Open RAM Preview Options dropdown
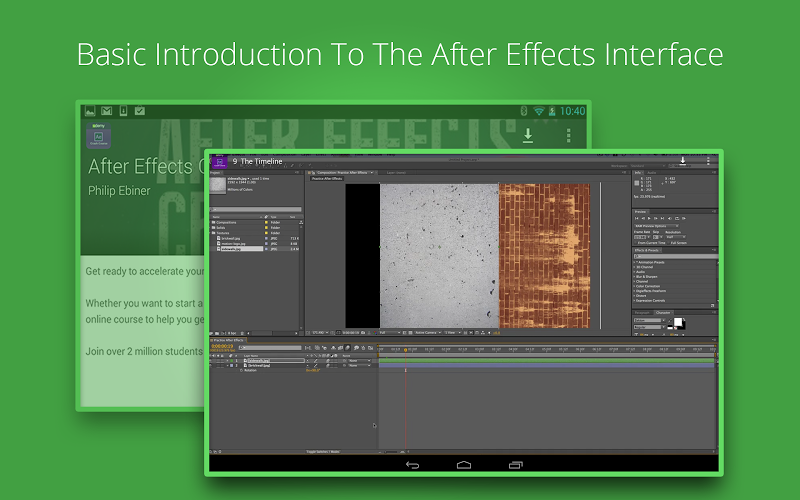The height and width of the screenshot is (500, 800). 657,226
